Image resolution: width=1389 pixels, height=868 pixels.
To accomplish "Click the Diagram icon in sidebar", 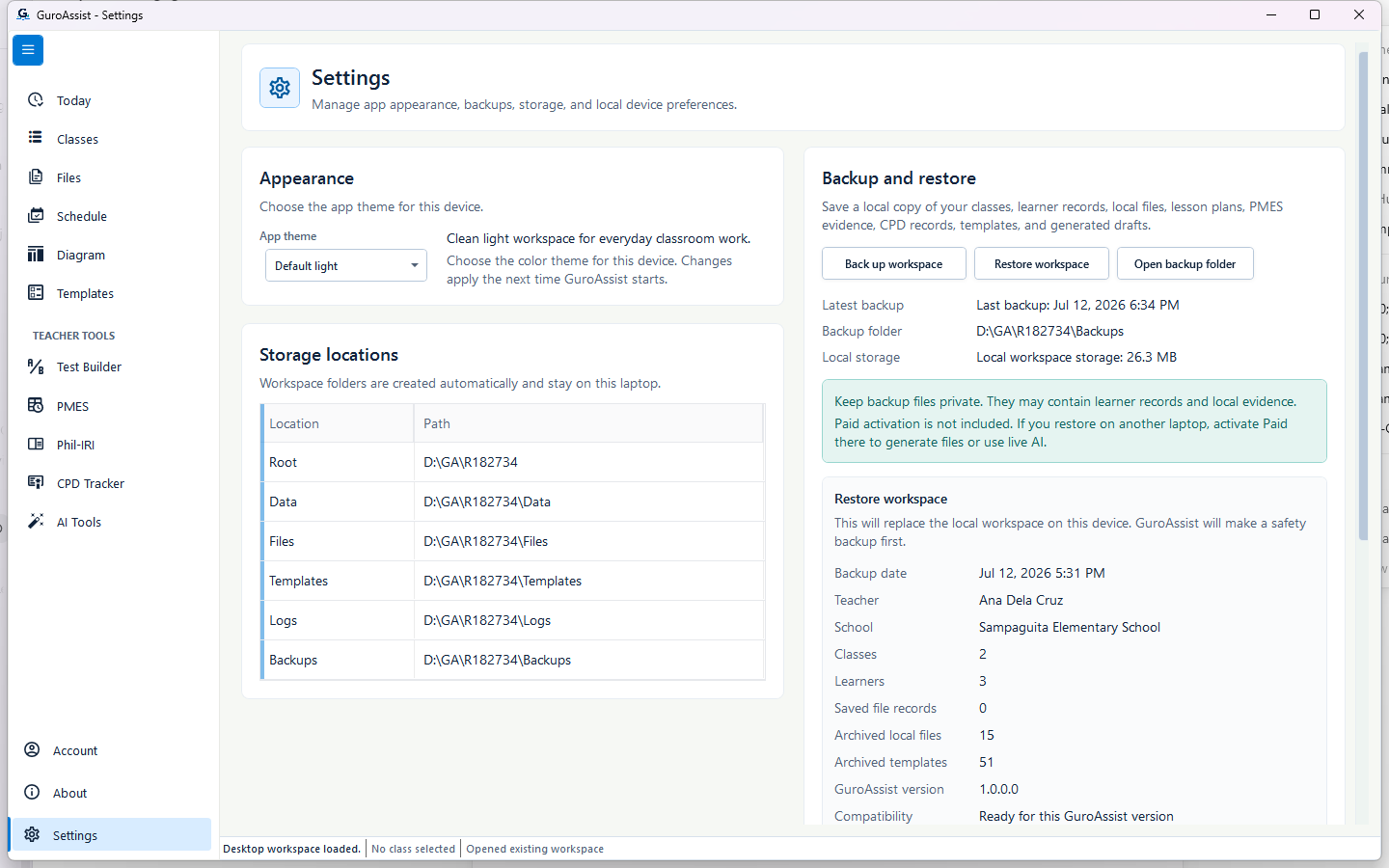I will click(36, 255).
